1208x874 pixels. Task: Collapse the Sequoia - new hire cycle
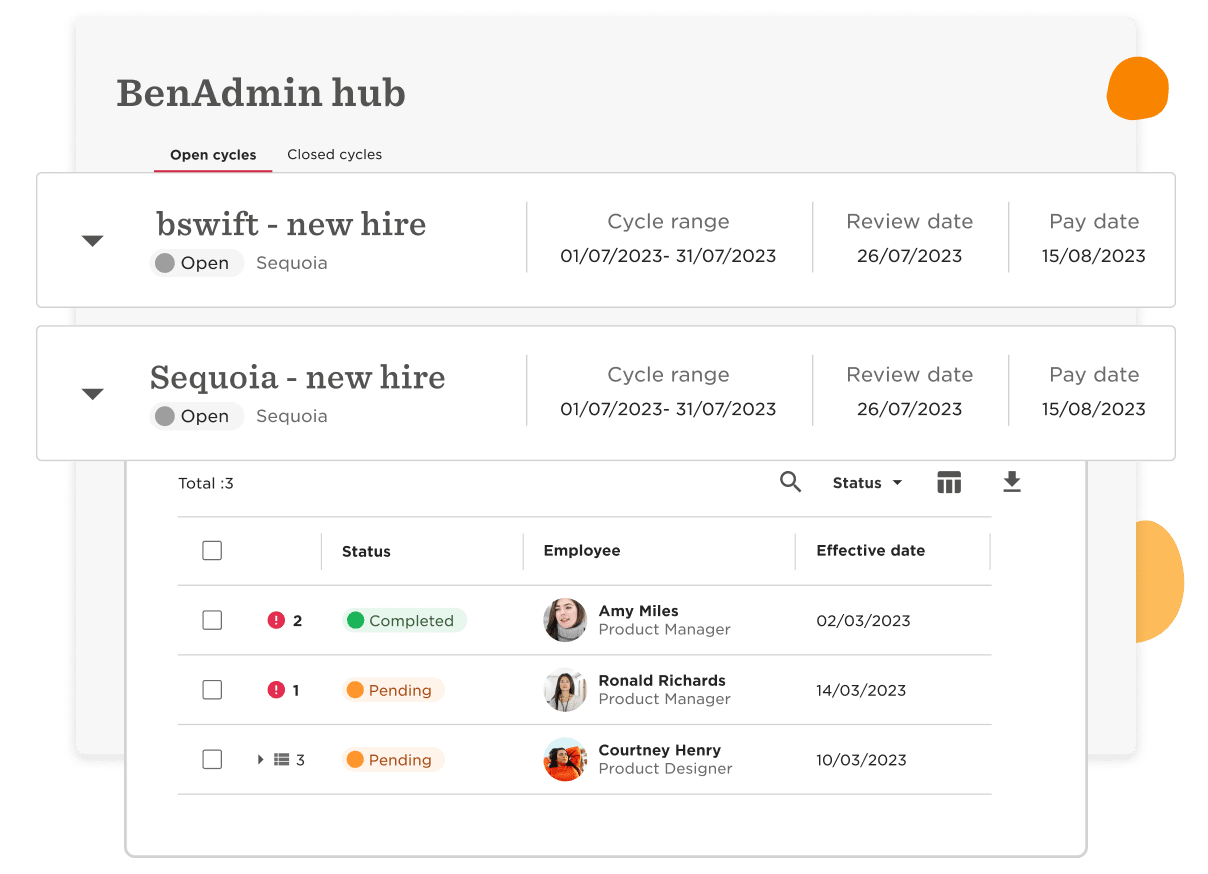pos(92,394)
